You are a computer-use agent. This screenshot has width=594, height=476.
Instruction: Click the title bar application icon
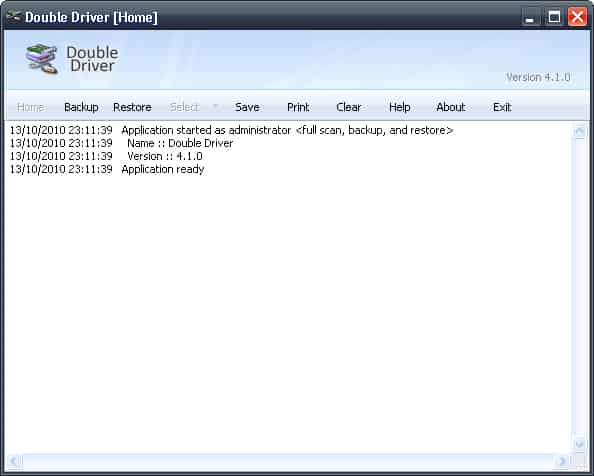(14, 17)
